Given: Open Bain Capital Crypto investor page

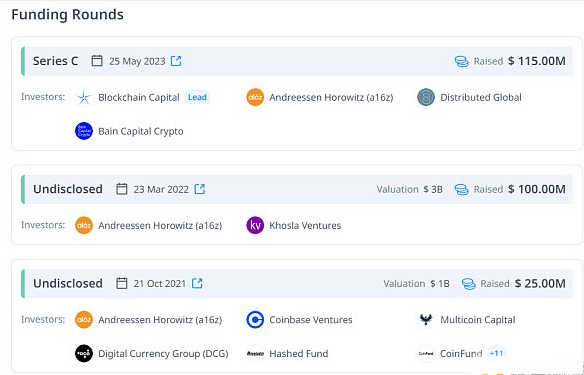Looking at the screenshot, I should click(141, 131).
